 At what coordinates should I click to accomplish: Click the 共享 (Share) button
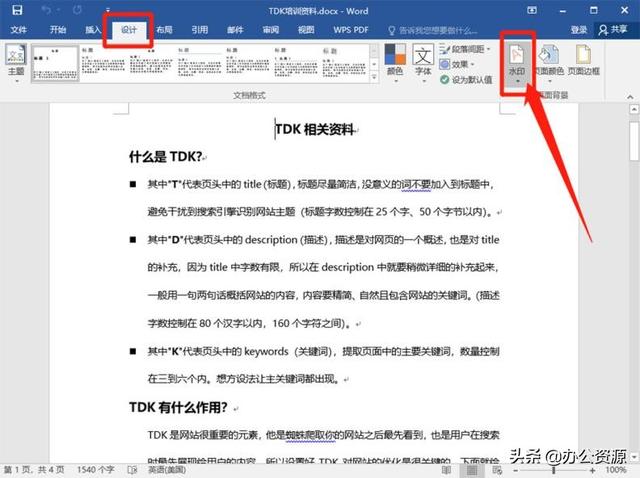pos(613,30)
